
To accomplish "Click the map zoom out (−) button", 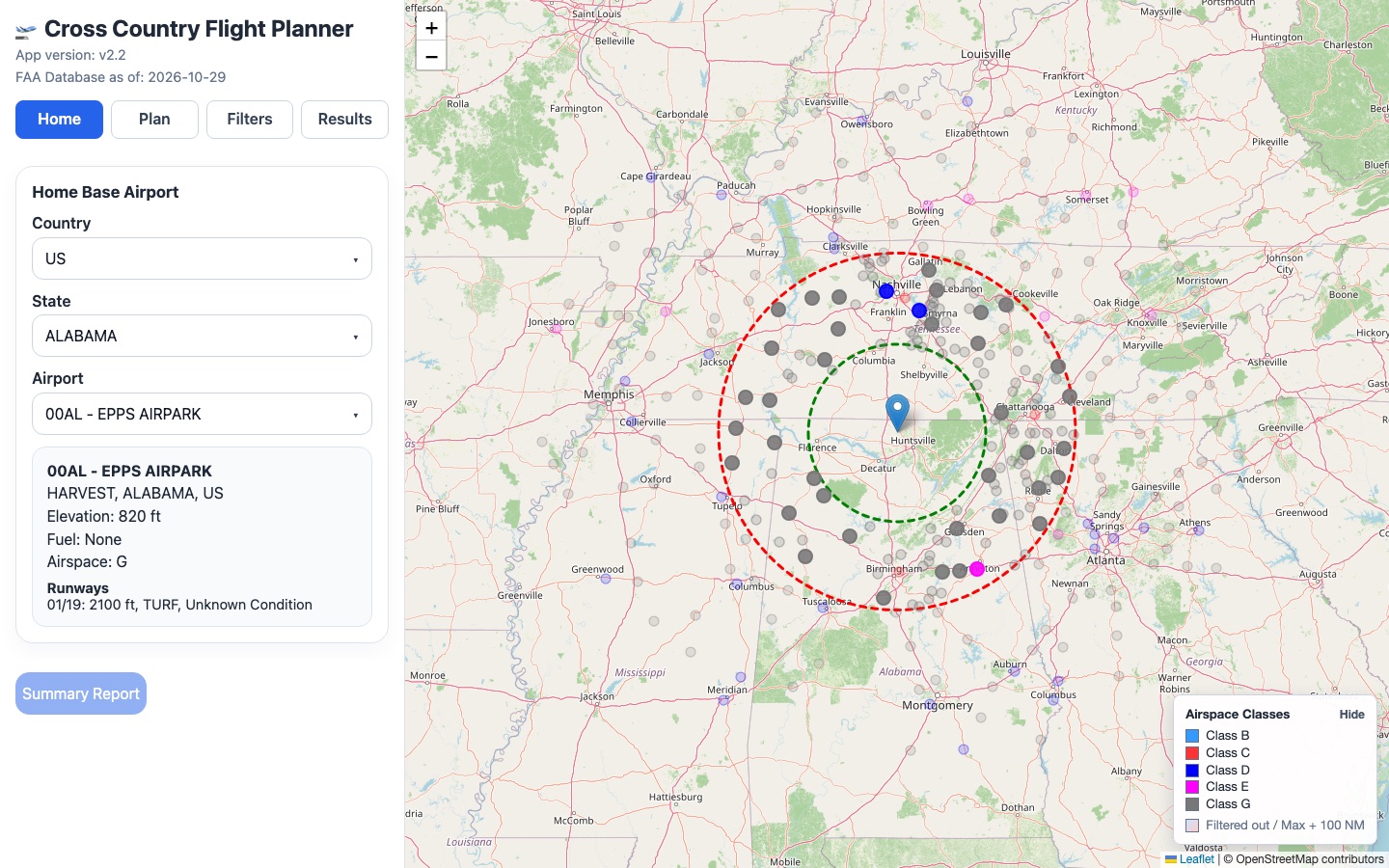I will coord(431,56).
